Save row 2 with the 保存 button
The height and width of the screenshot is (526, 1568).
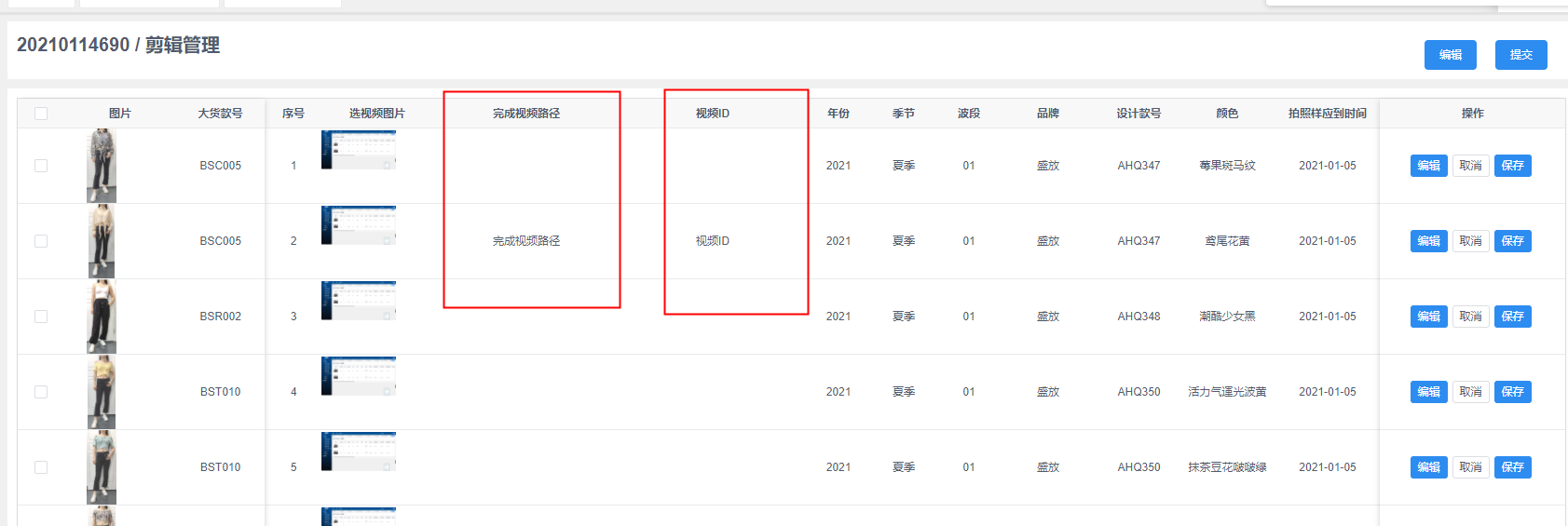(1512, 241)
